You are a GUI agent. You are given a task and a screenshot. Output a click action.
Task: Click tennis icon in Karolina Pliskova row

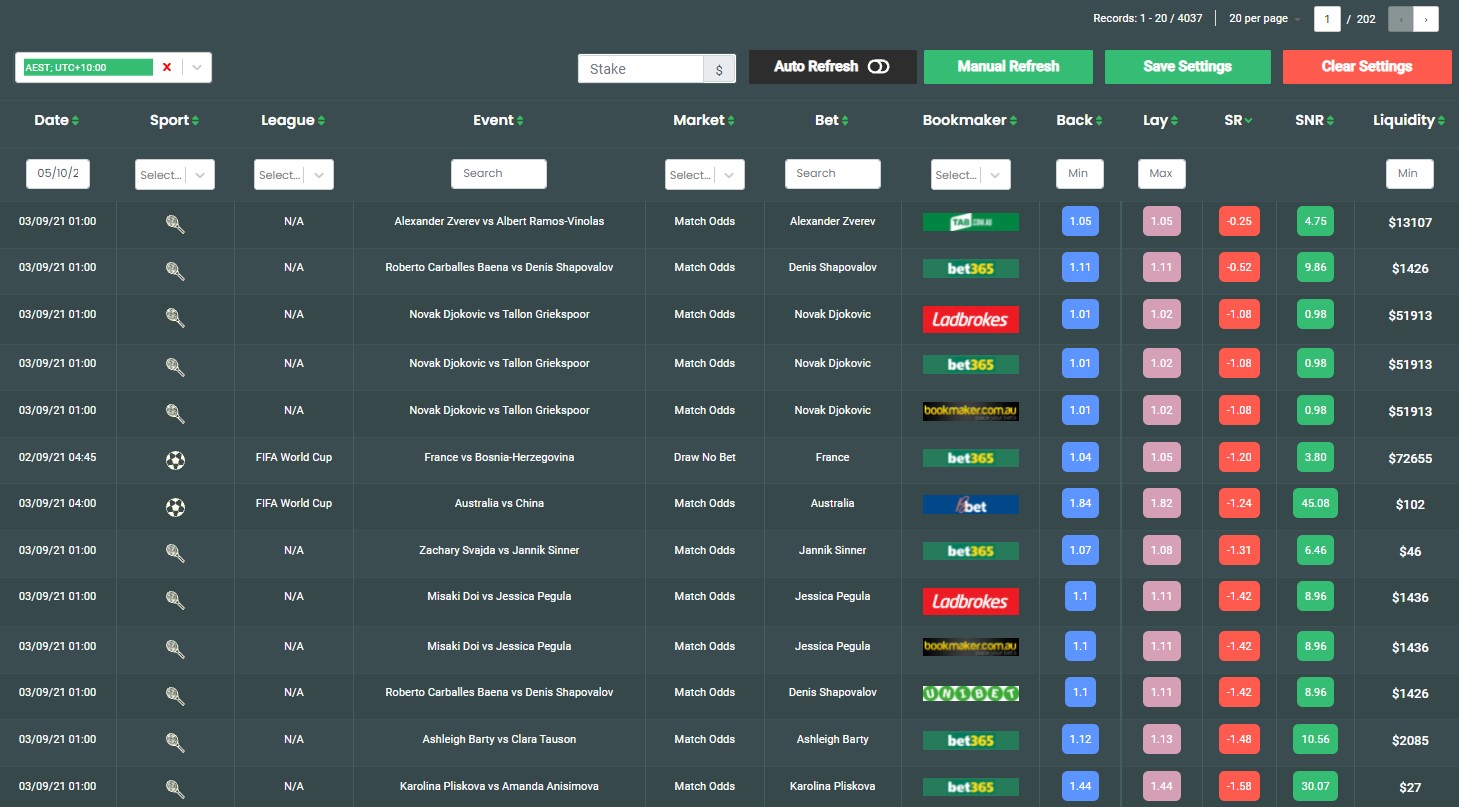coord(175,788)
